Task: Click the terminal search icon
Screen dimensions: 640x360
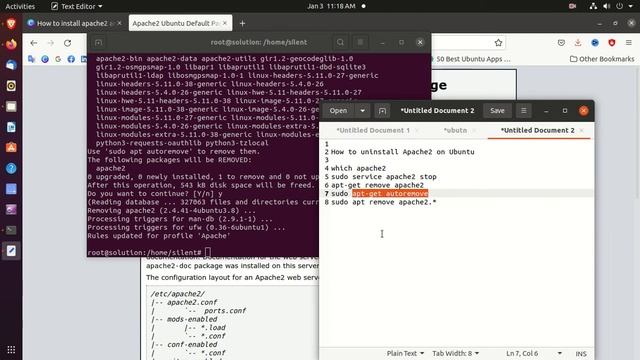Action: (340, 42)
